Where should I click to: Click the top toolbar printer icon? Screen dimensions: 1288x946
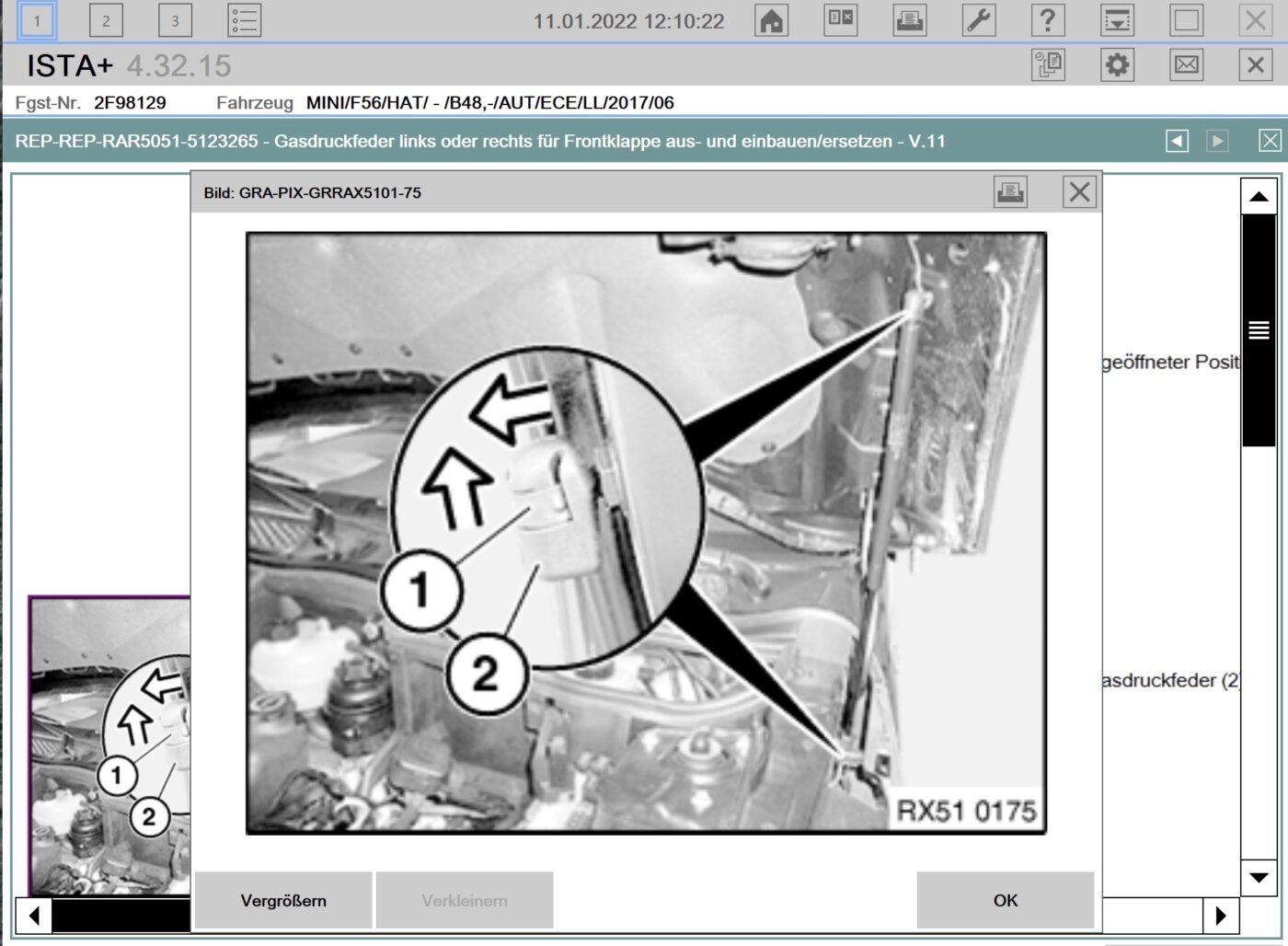point(910,20)
